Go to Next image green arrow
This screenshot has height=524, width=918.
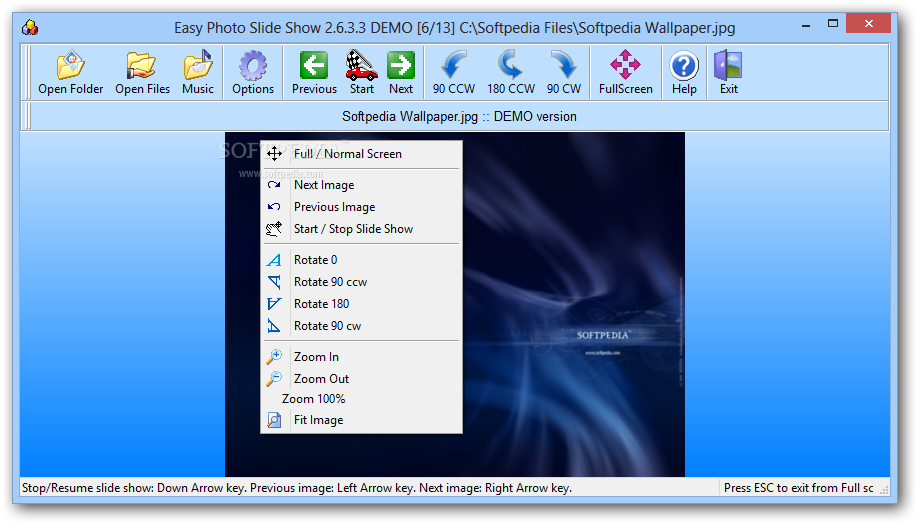coord(401,65)
